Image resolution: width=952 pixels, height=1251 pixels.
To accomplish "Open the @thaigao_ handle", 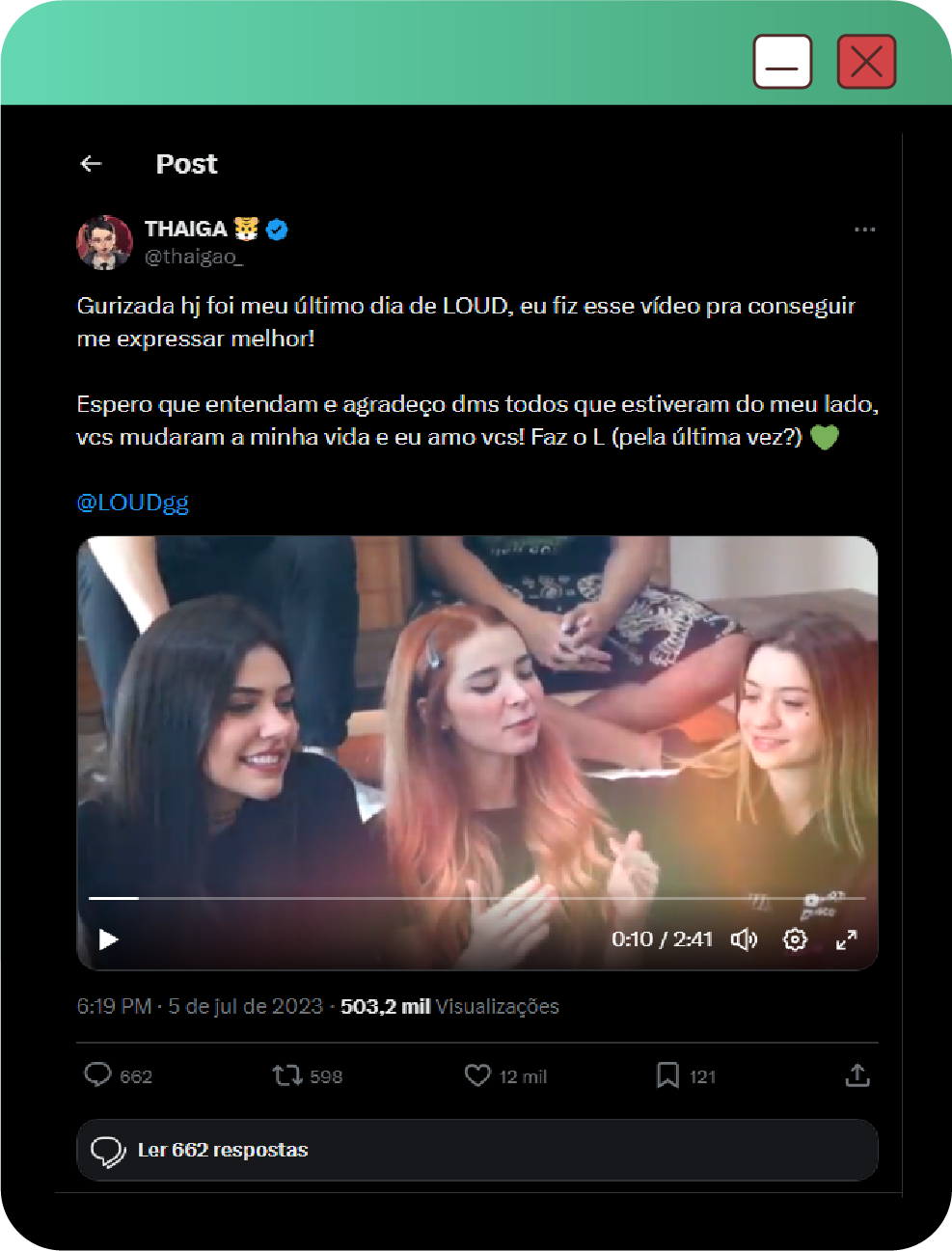I will [x=193, y=257].
